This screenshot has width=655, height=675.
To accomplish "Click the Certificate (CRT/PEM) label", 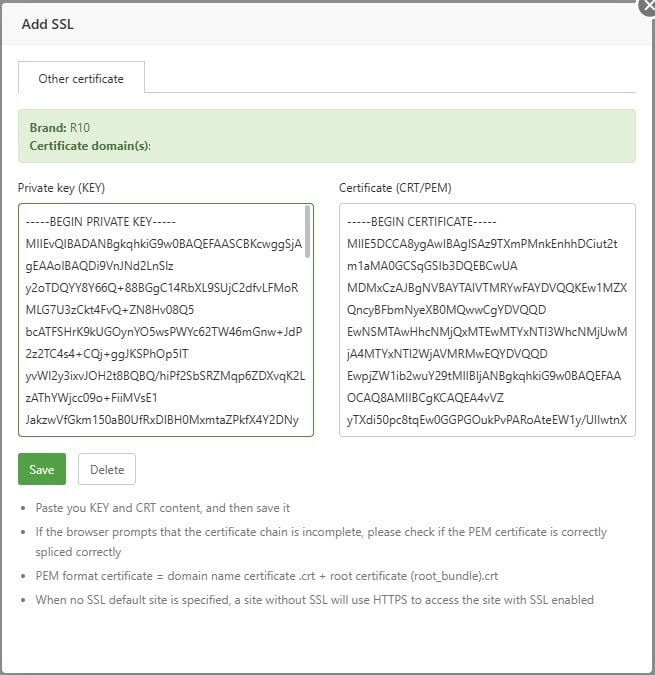I will point(394,187).
